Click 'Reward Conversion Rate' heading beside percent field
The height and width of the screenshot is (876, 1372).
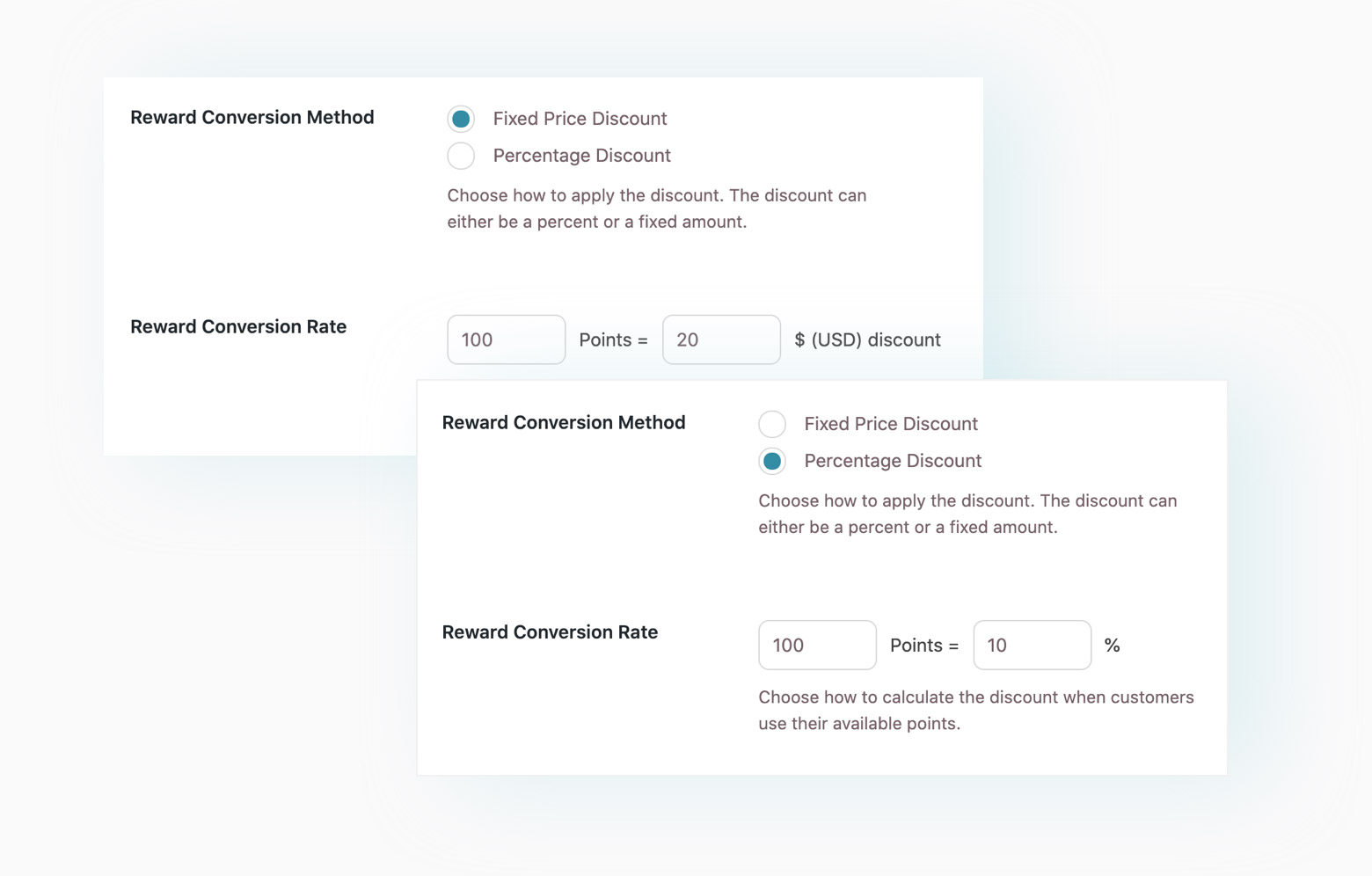coord(550,631)
